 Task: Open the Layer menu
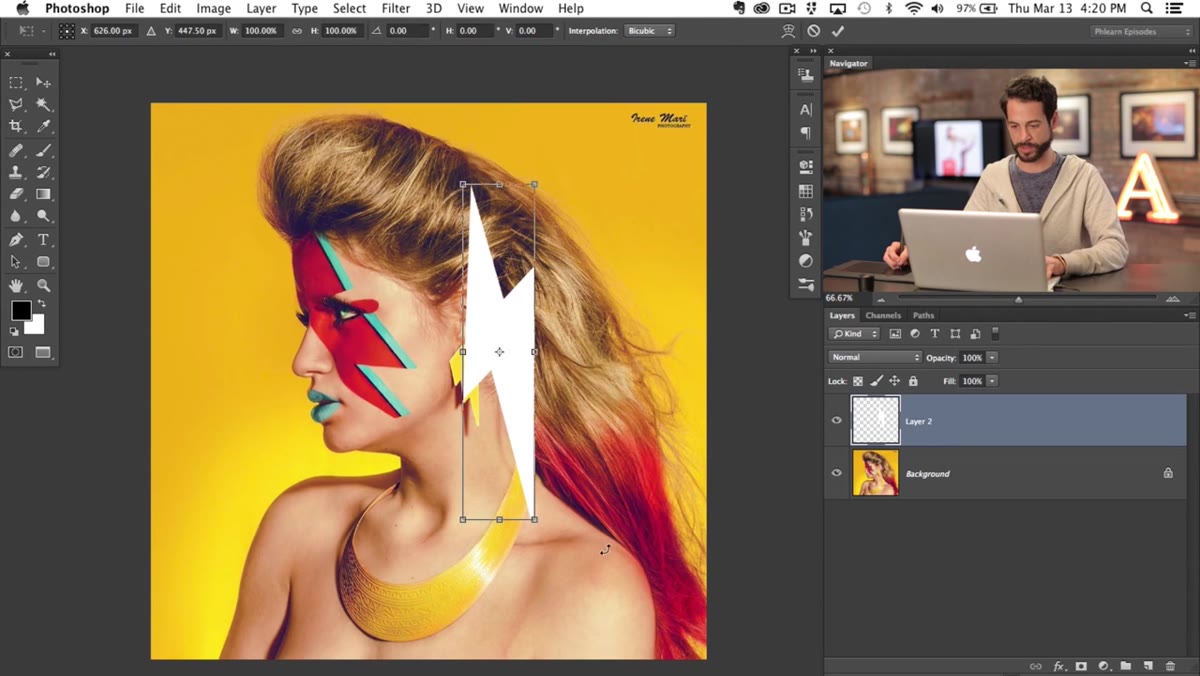tap(261, 8)
